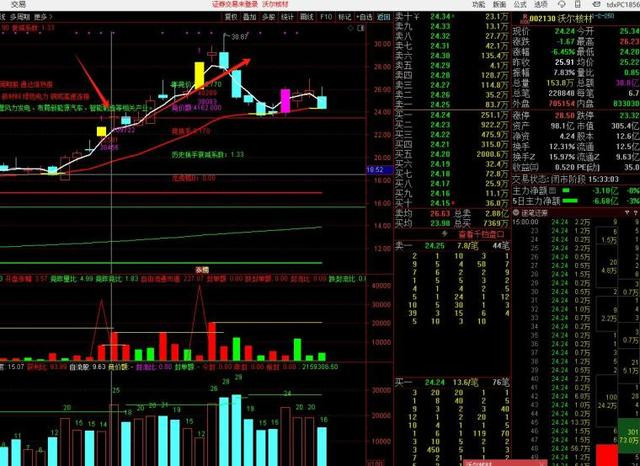
Task: Click the upper yellow candlestick near the peak
Action: [x=199, y=75]
